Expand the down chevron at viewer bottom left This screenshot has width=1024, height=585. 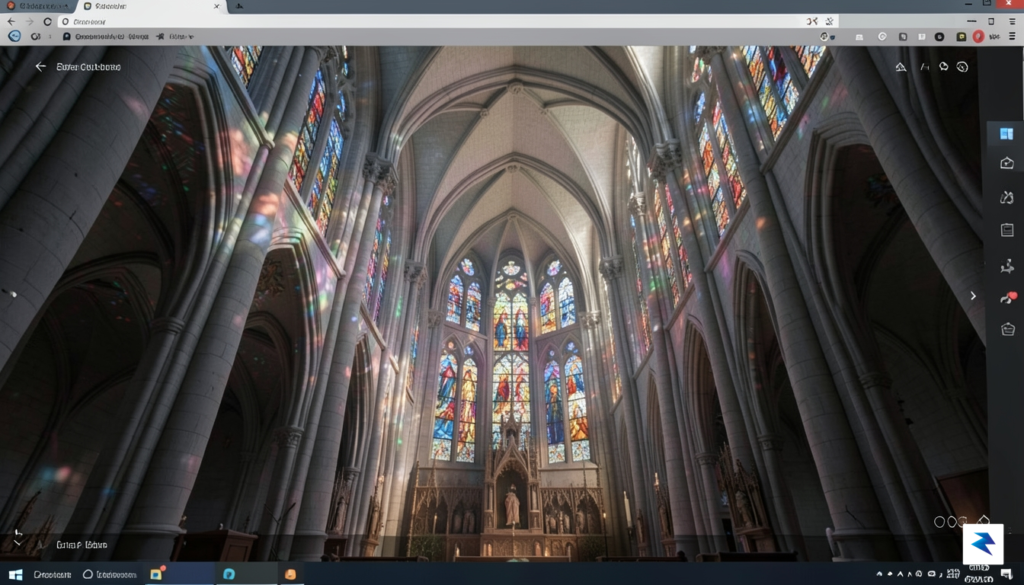click(x=18, y=542)
